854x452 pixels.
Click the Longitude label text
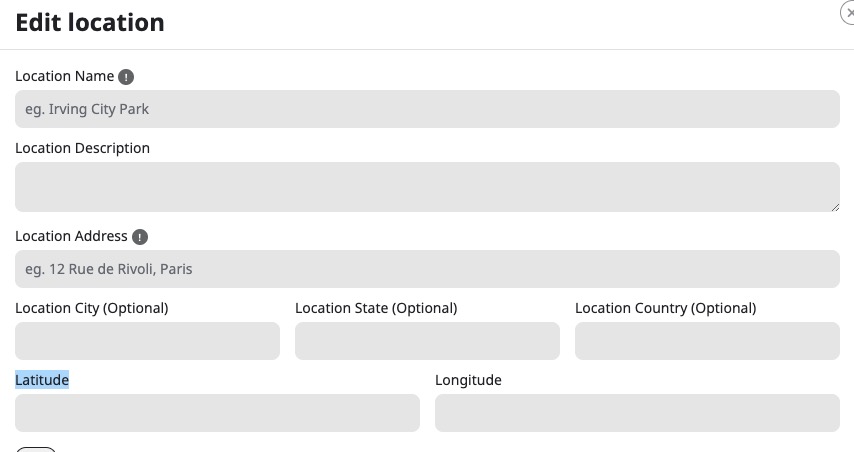pyautogui.click(x=468, y=380)
